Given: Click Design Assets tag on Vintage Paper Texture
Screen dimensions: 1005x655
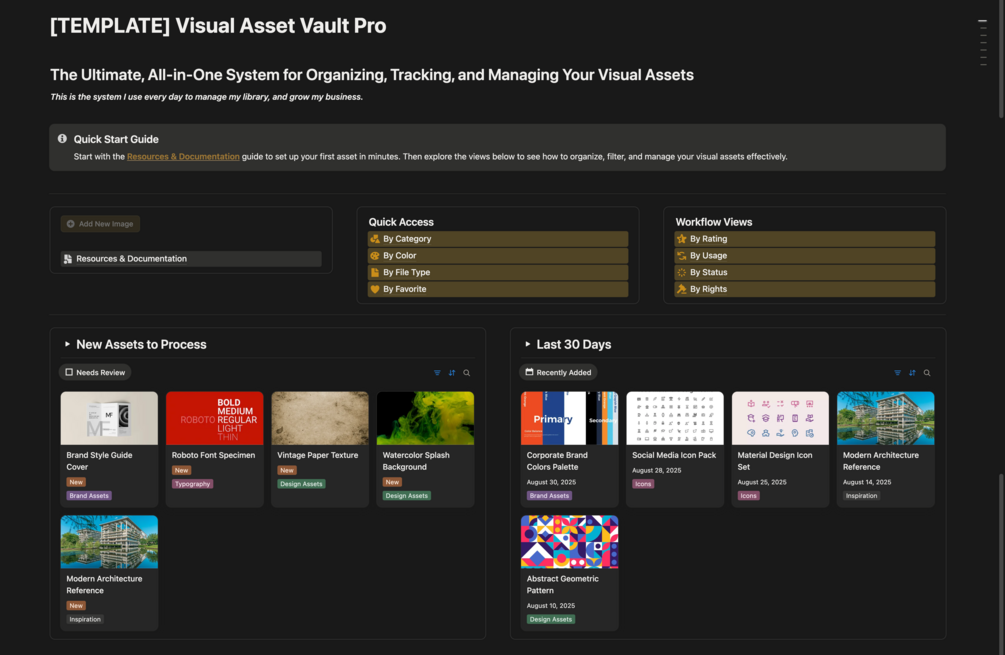Looking at the screenshot, I should click(301, 484).
